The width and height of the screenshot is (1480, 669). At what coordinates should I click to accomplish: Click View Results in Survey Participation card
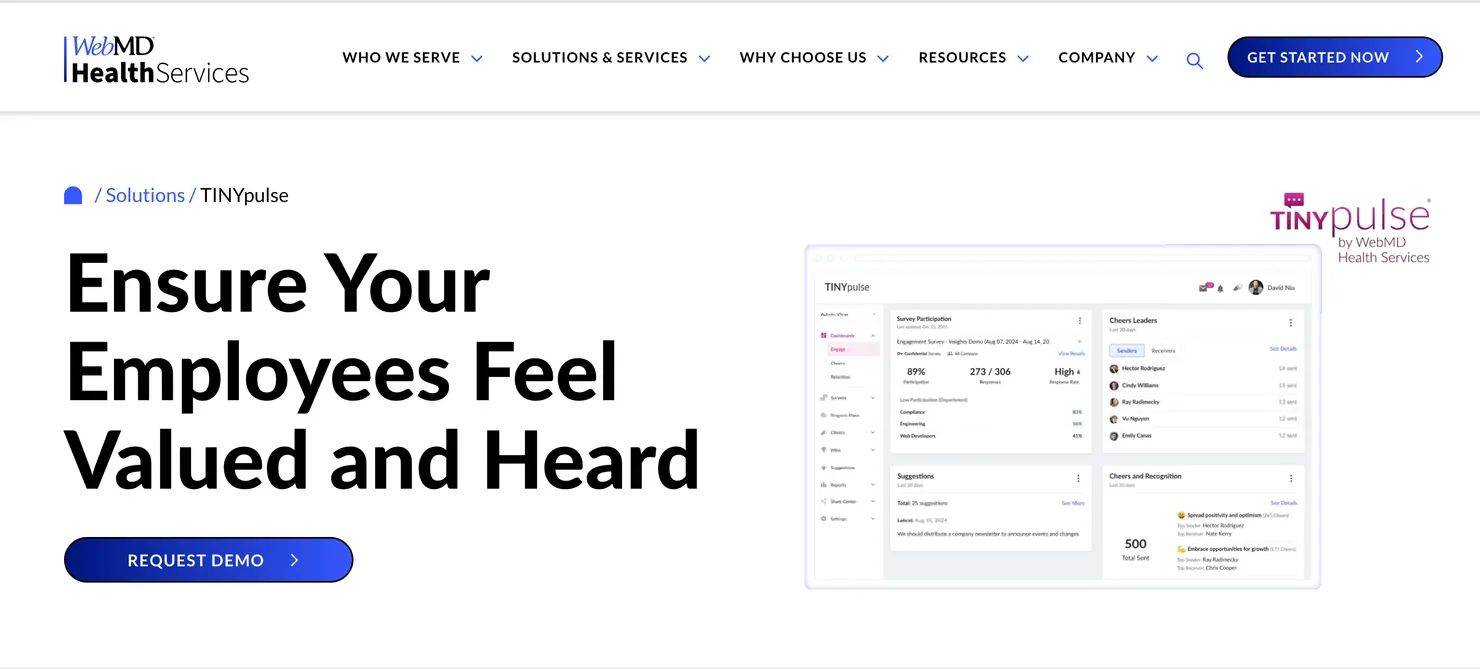coord(1071,354)
